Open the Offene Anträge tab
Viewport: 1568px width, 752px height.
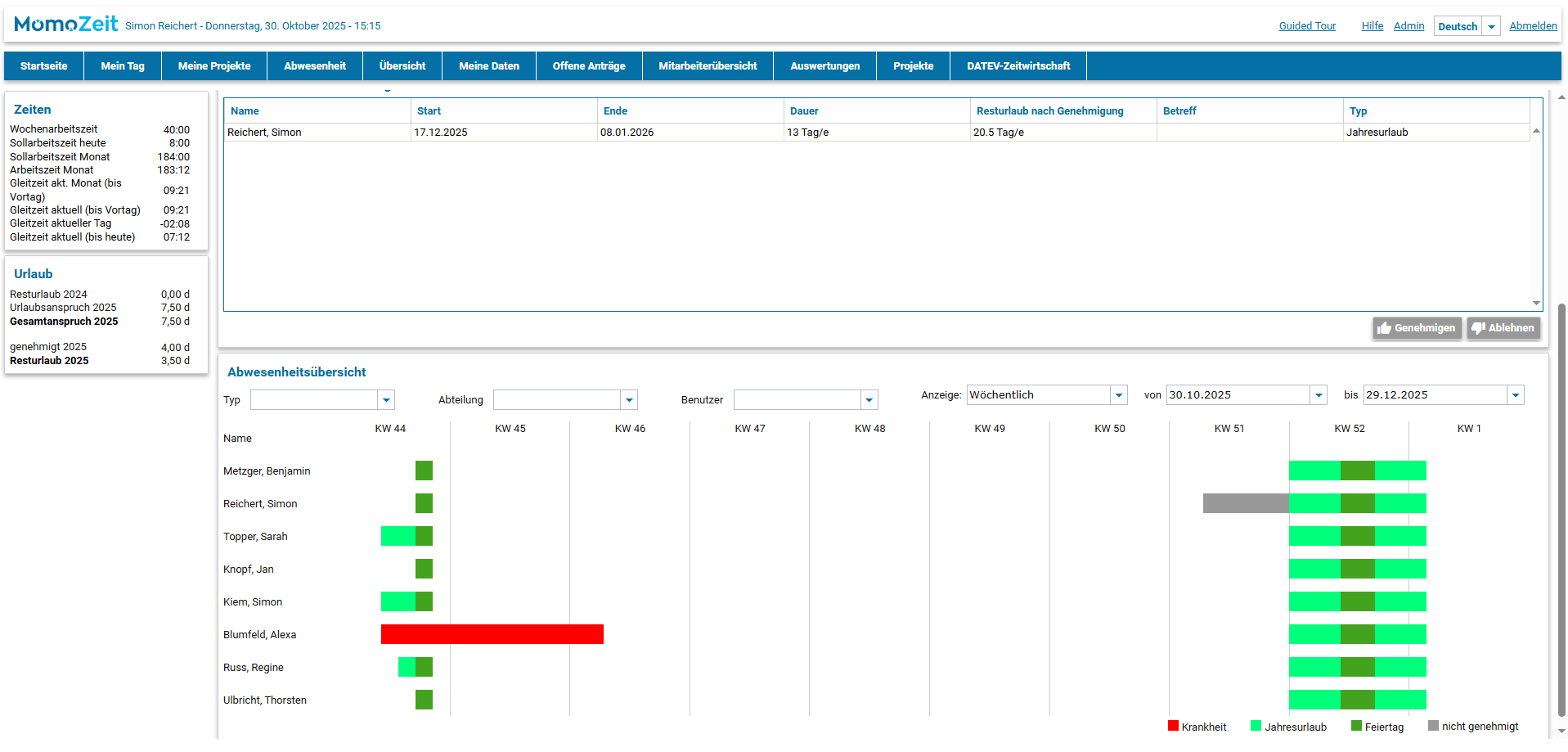tap(588, 66)
